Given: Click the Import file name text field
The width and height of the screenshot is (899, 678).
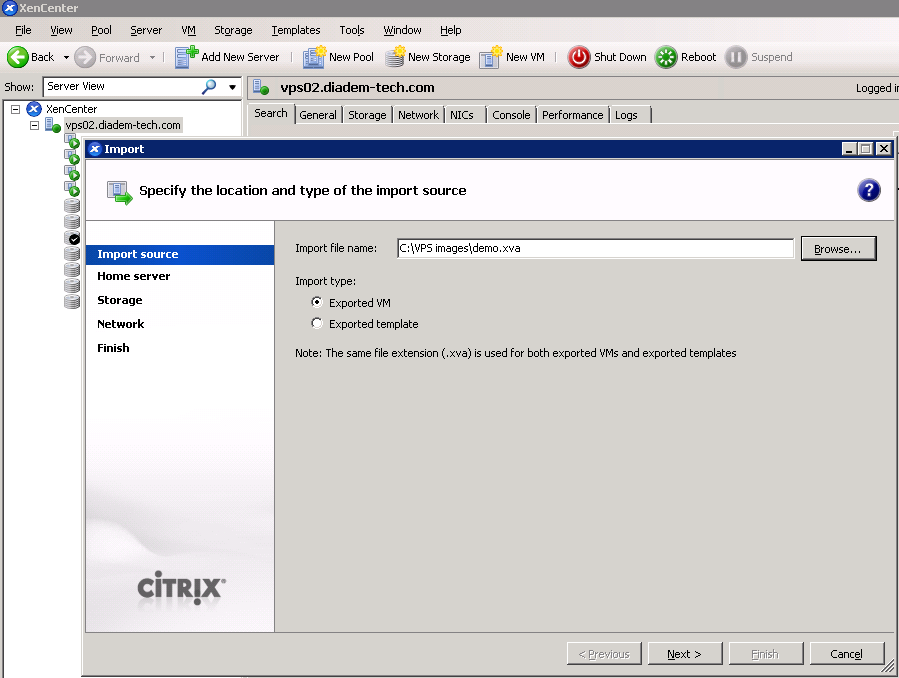Looking at the screenshot, I should pos(595,248).
